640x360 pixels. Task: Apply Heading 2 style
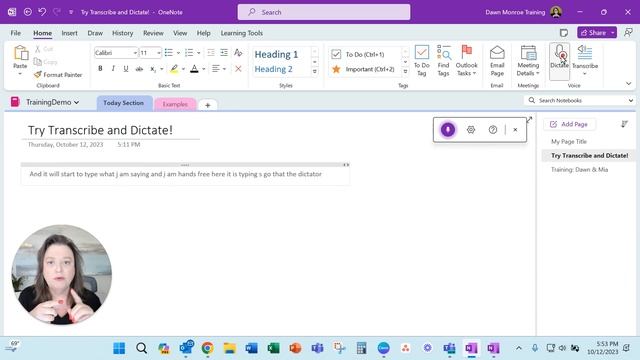pyautogui.click(x=273, y=69)
